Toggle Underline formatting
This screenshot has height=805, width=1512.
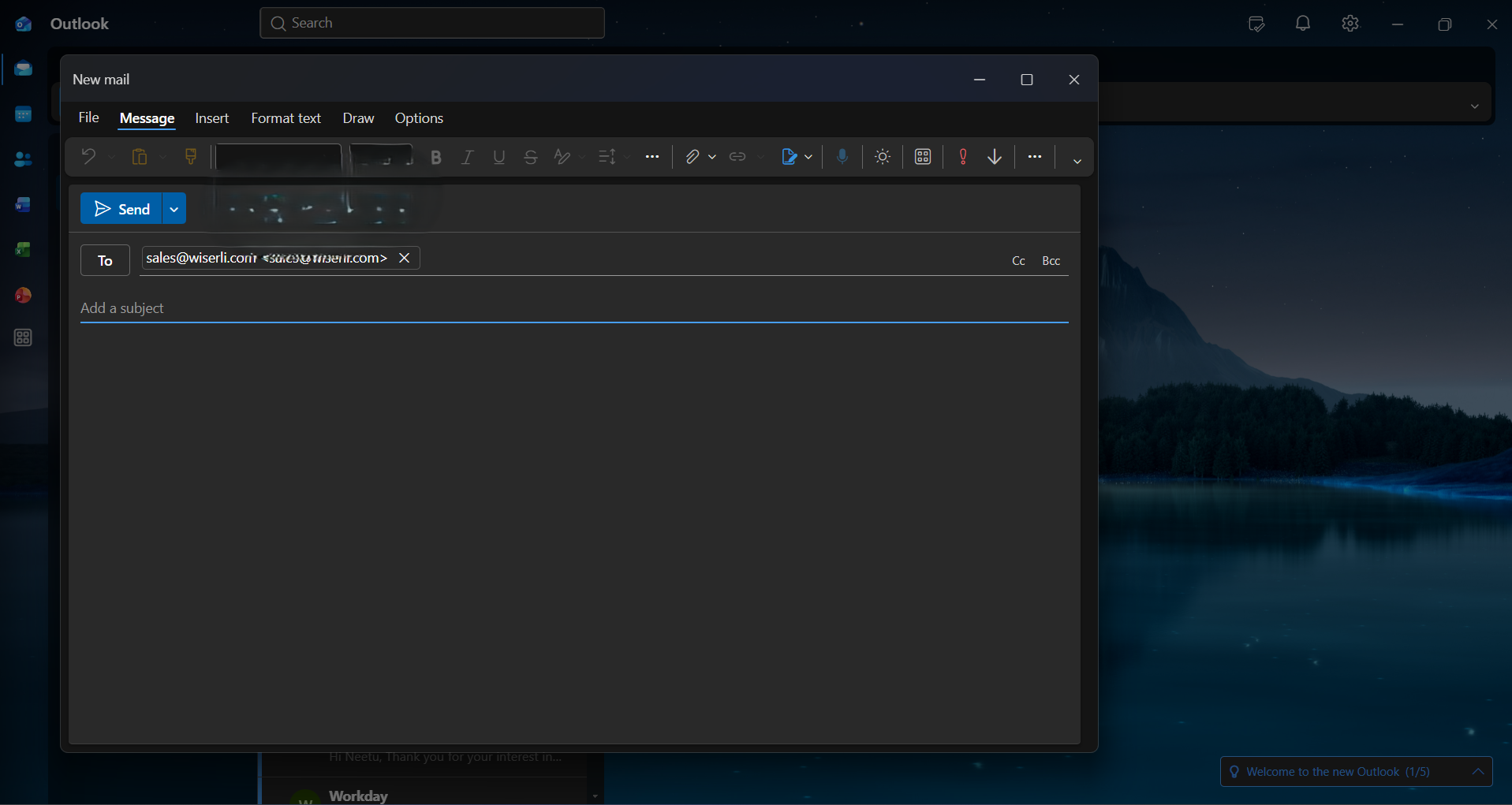[498, 157]
